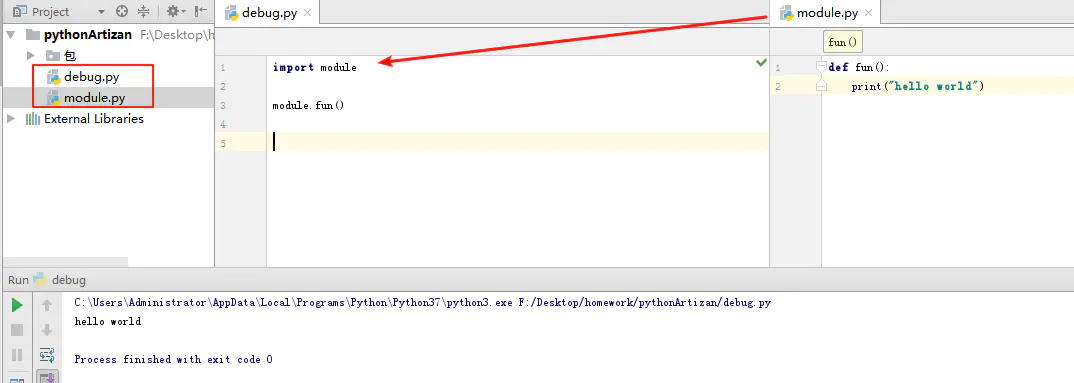Close the module.py editor tab
The image size is (1074, 383).
point(869,13)
